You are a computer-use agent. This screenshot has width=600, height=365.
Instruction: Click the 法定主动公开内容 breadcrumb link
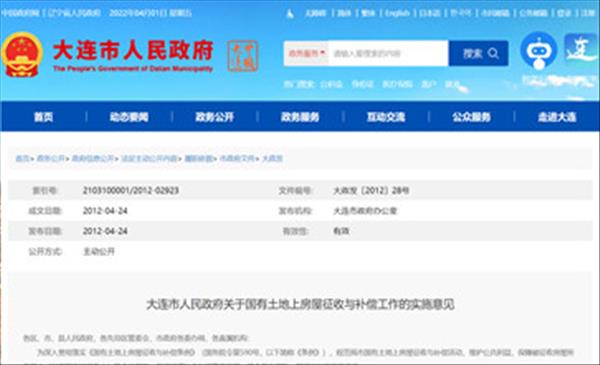pyautogui.click(x=149, y=158)
